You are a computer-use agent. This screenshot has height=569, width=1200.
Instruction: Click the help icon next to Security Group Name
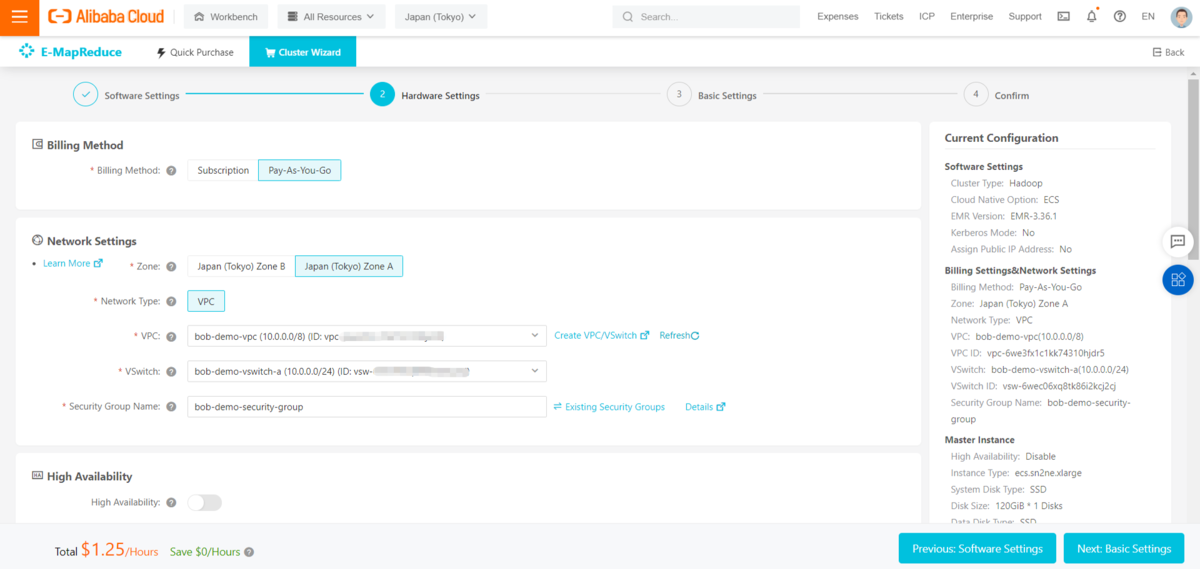pyautogui.click(x=171, y=407)
